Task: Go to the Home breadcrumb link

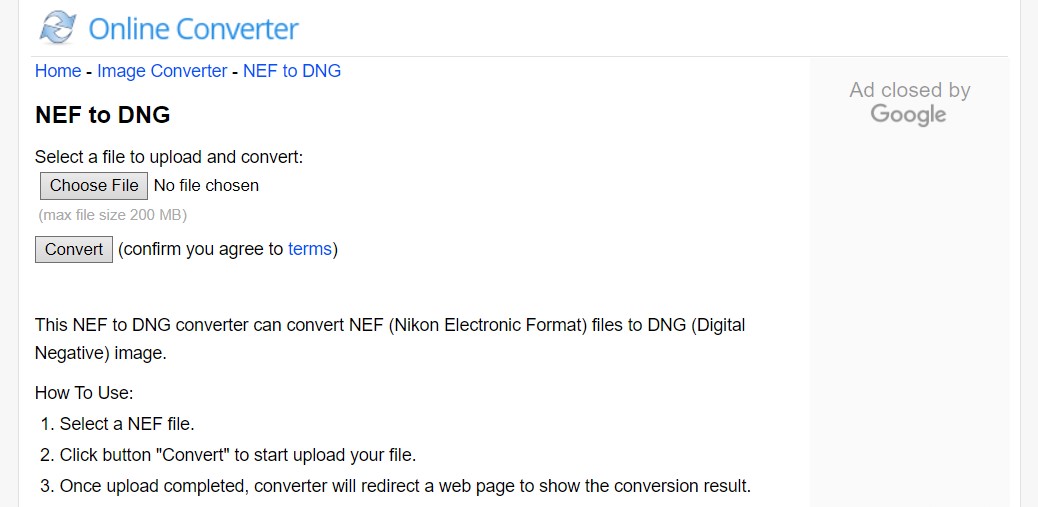Action: 58,71
